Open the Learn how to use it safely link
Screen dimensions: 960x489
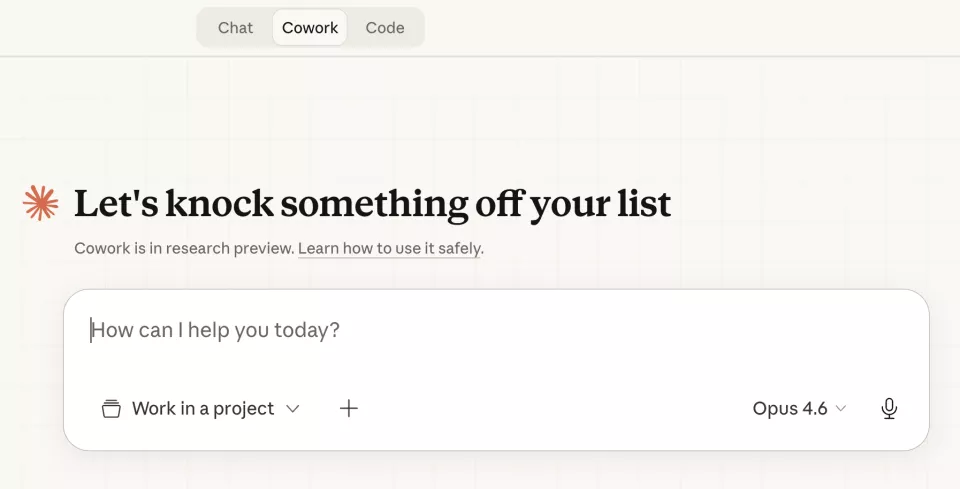390,248
